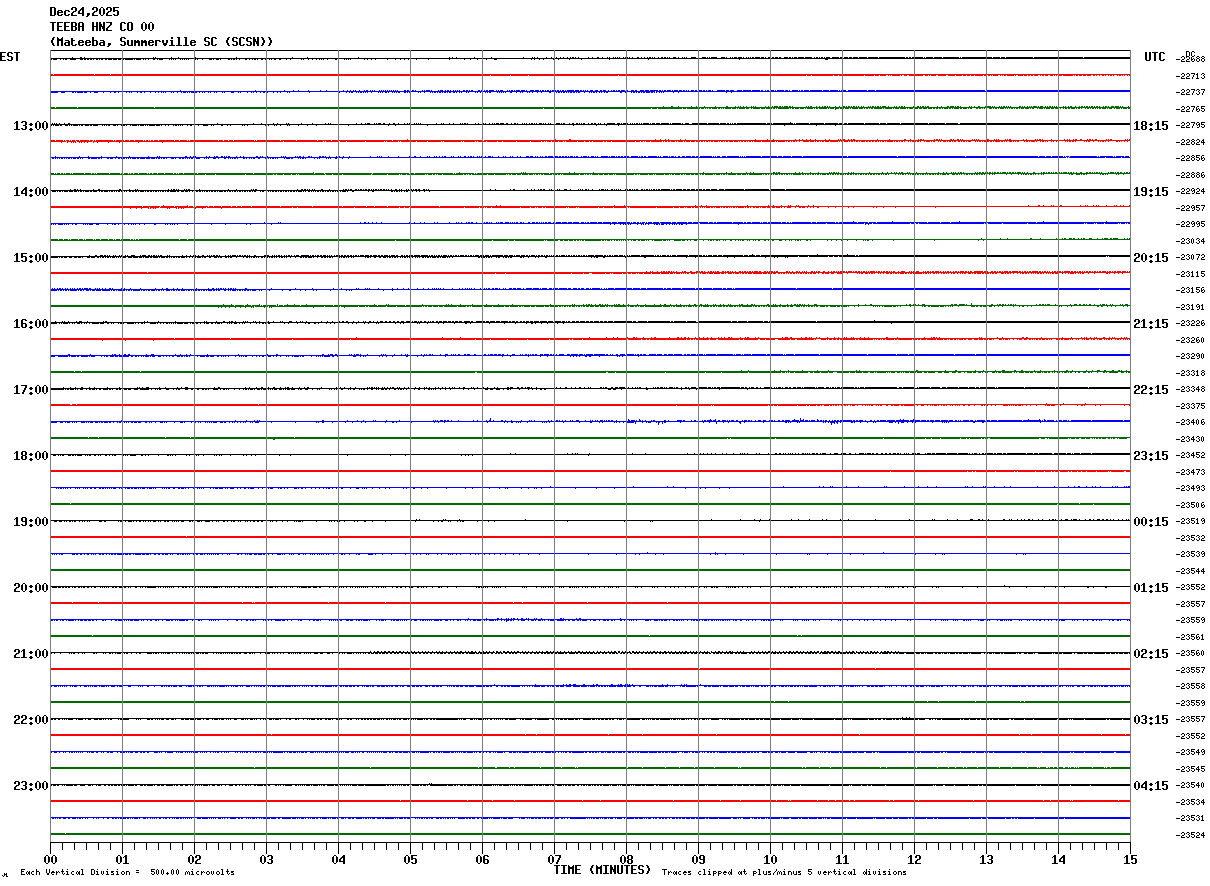This screenshot has height=886, width=1210.
Task: Click the 03:15 UTC time label
Action: [1151, 720]
